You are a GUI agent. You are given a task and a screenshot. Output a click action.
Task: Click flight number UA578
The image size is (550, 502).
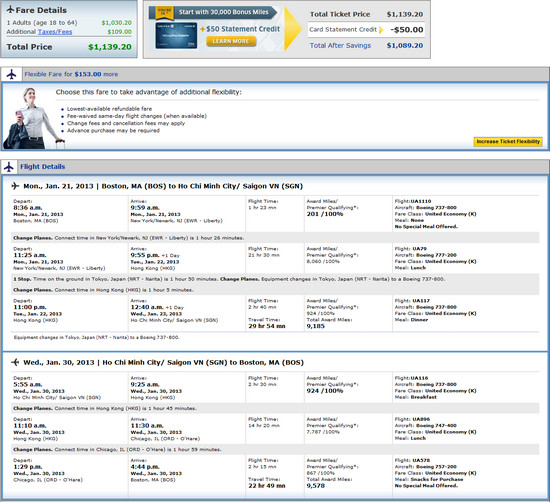pos(421,460)
